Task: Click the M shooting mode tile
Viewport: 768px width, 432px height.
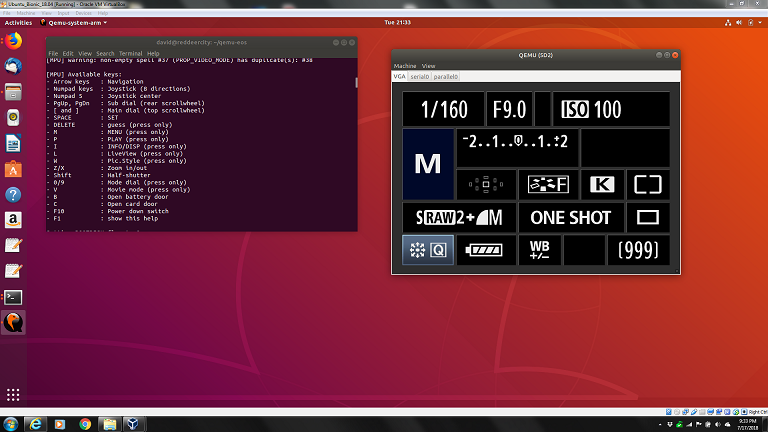Action: [428, 164]
